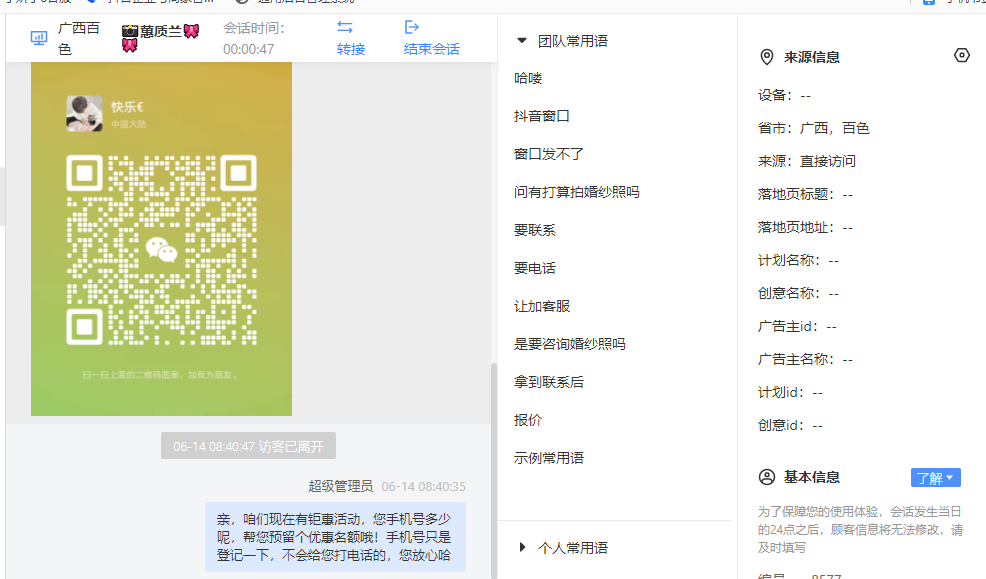Select the quick phrase 让加客服
The image size is (986, 579).
coord(541,306)
